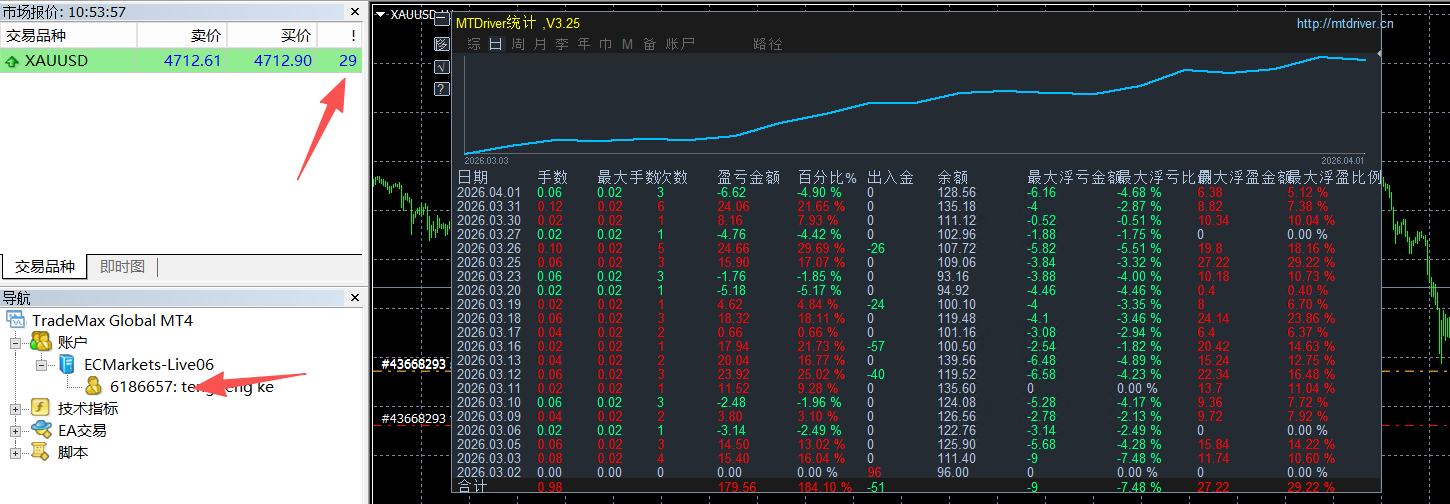This screenshot has width=1450, height=504.
Task: Select the EA交易 tree label
Action: click(x=82, y=430)
